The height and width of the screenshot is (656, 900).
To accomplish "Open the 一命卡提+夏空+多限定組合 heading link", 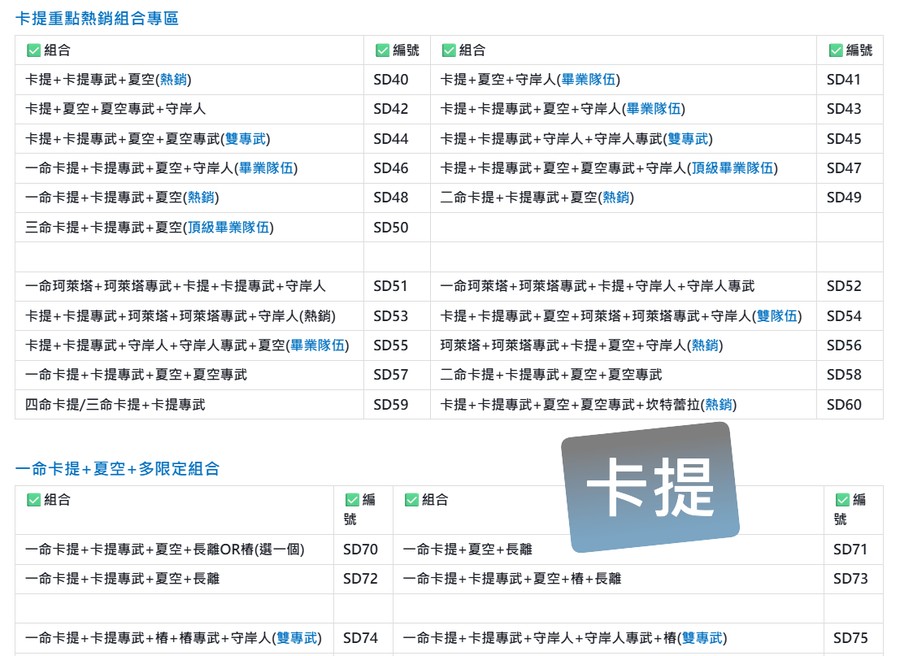I will click(118, 469).
